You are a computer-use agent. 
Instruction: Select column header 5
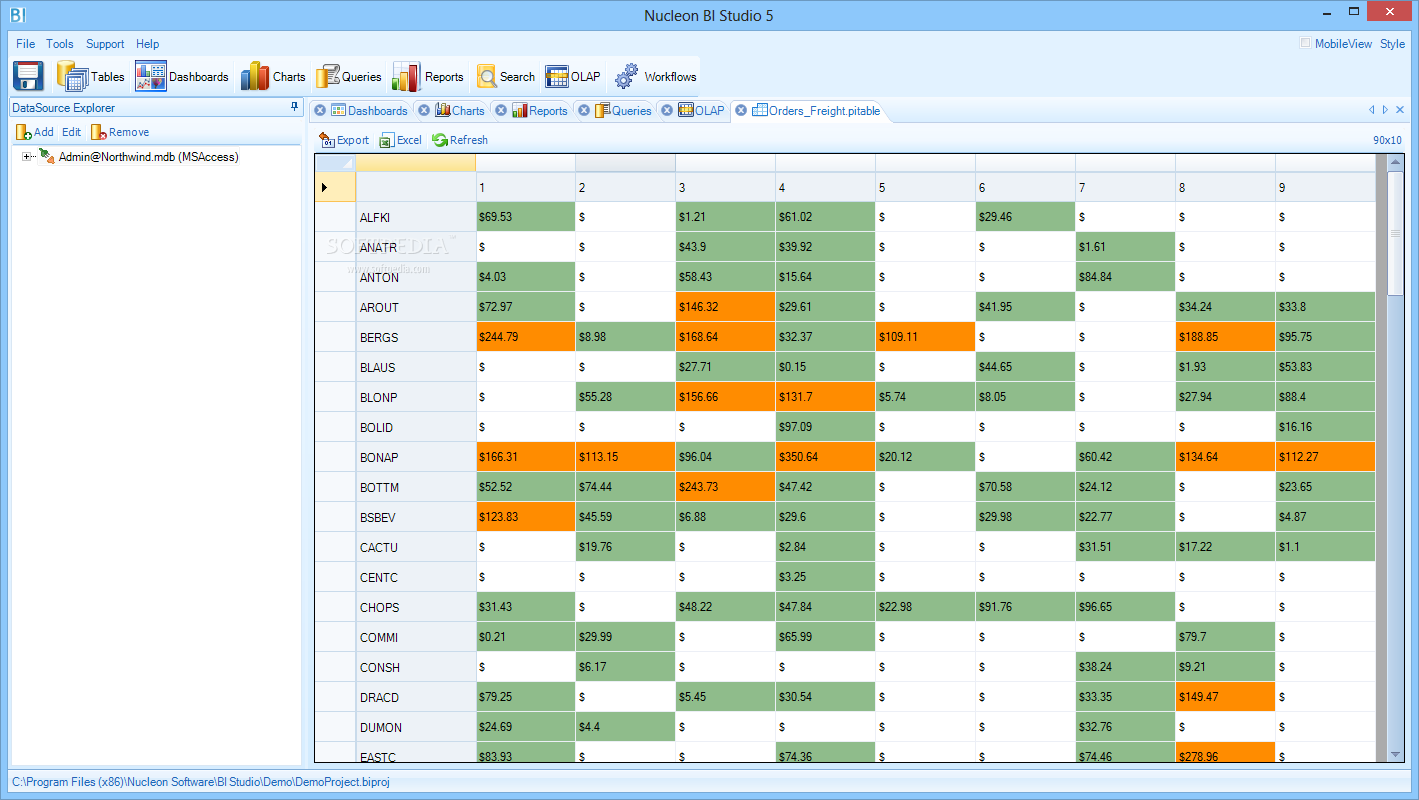pyautogui.click(x=926, y=187)
